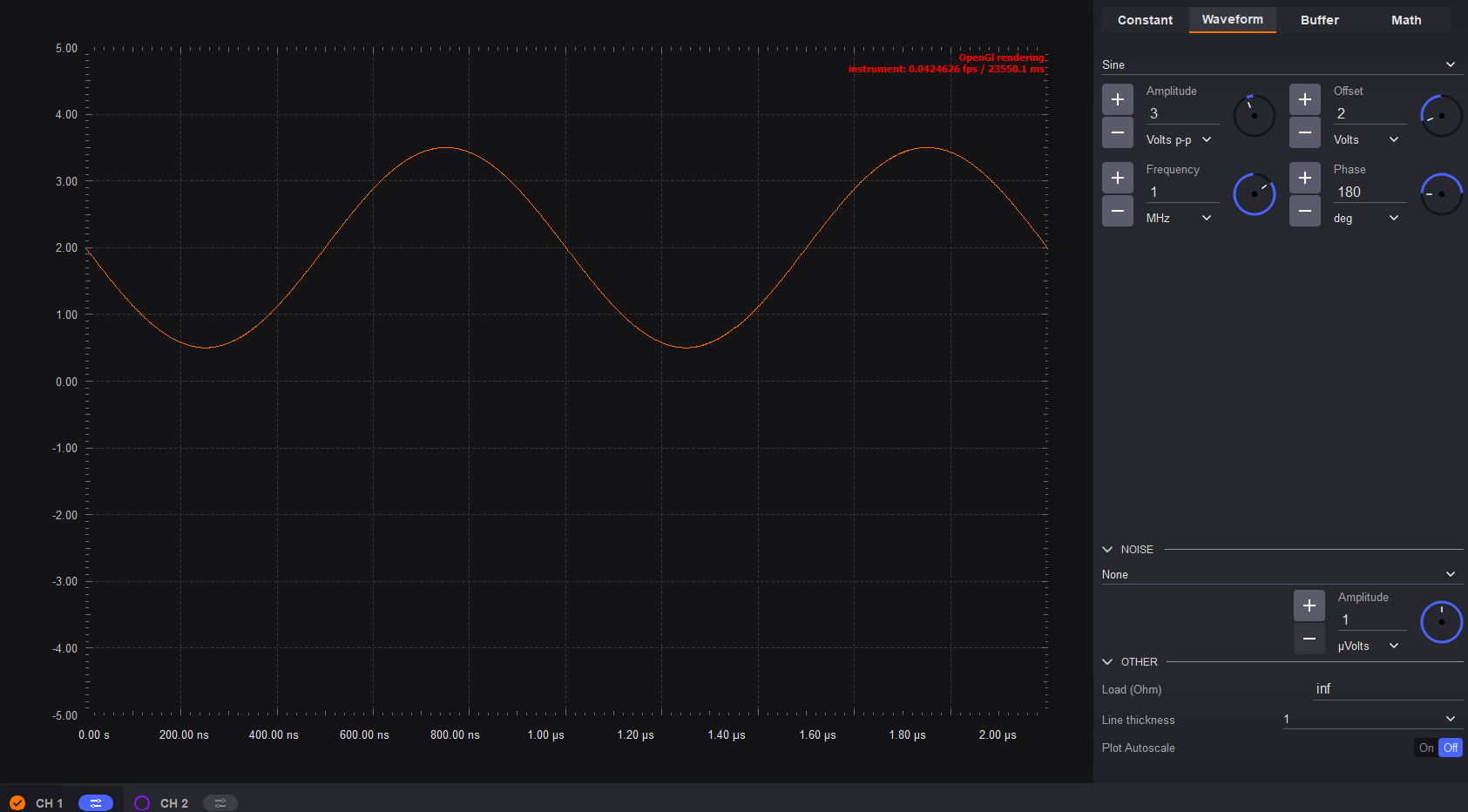Toggle CH 1 enable checkbox

[17, 802]
